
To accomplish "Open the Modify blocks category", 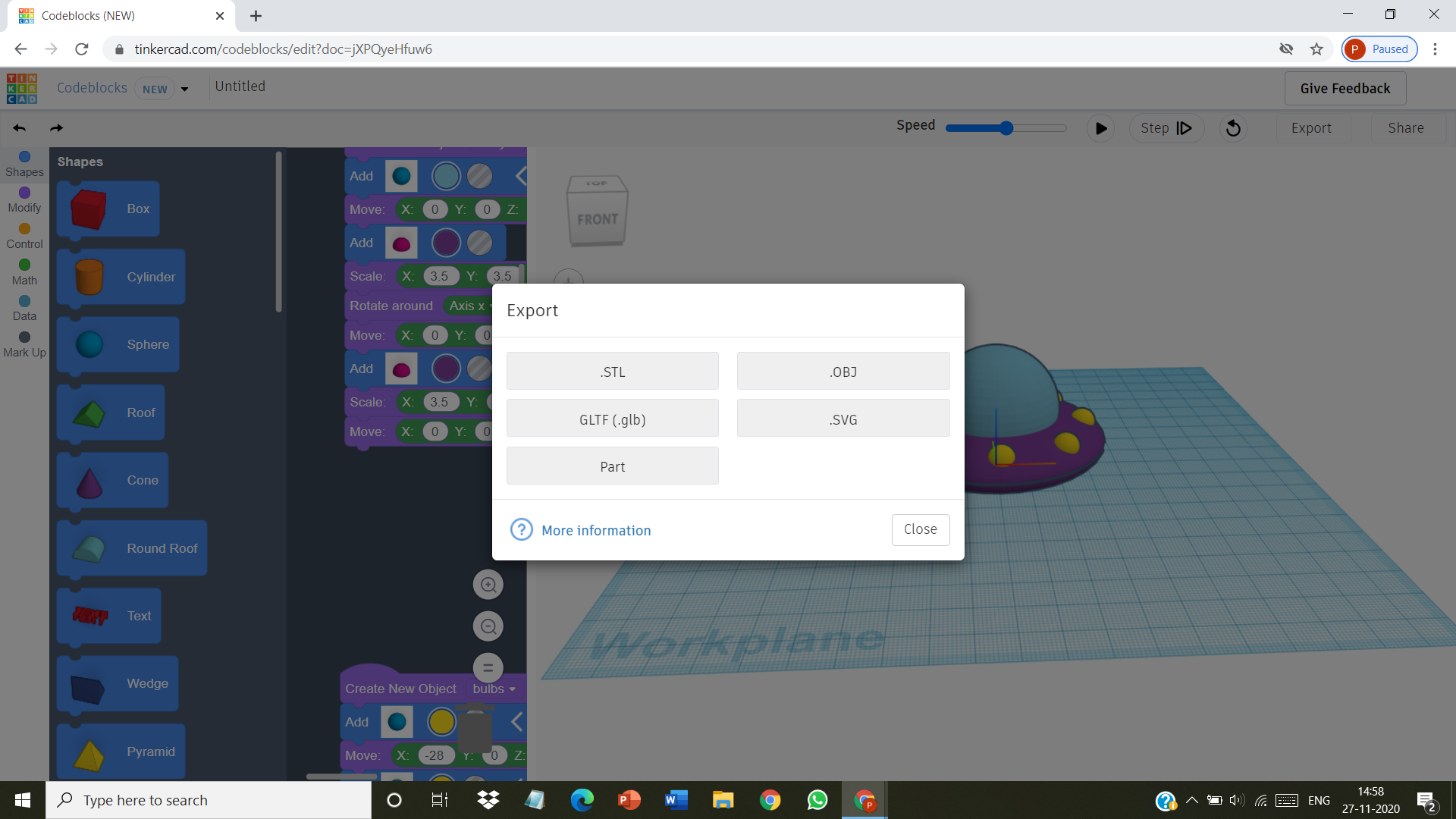I will (x=24, y=200).
